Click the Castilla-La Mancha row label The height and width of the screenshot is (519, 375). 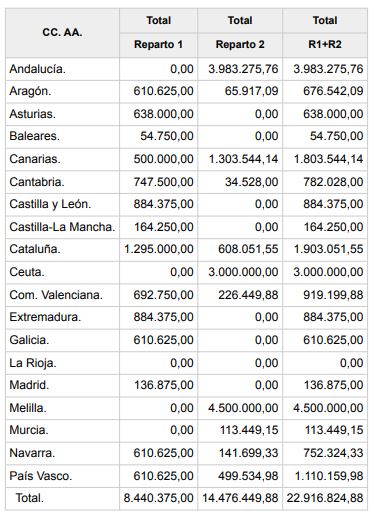pyautogui.click(x=62, y=227)
